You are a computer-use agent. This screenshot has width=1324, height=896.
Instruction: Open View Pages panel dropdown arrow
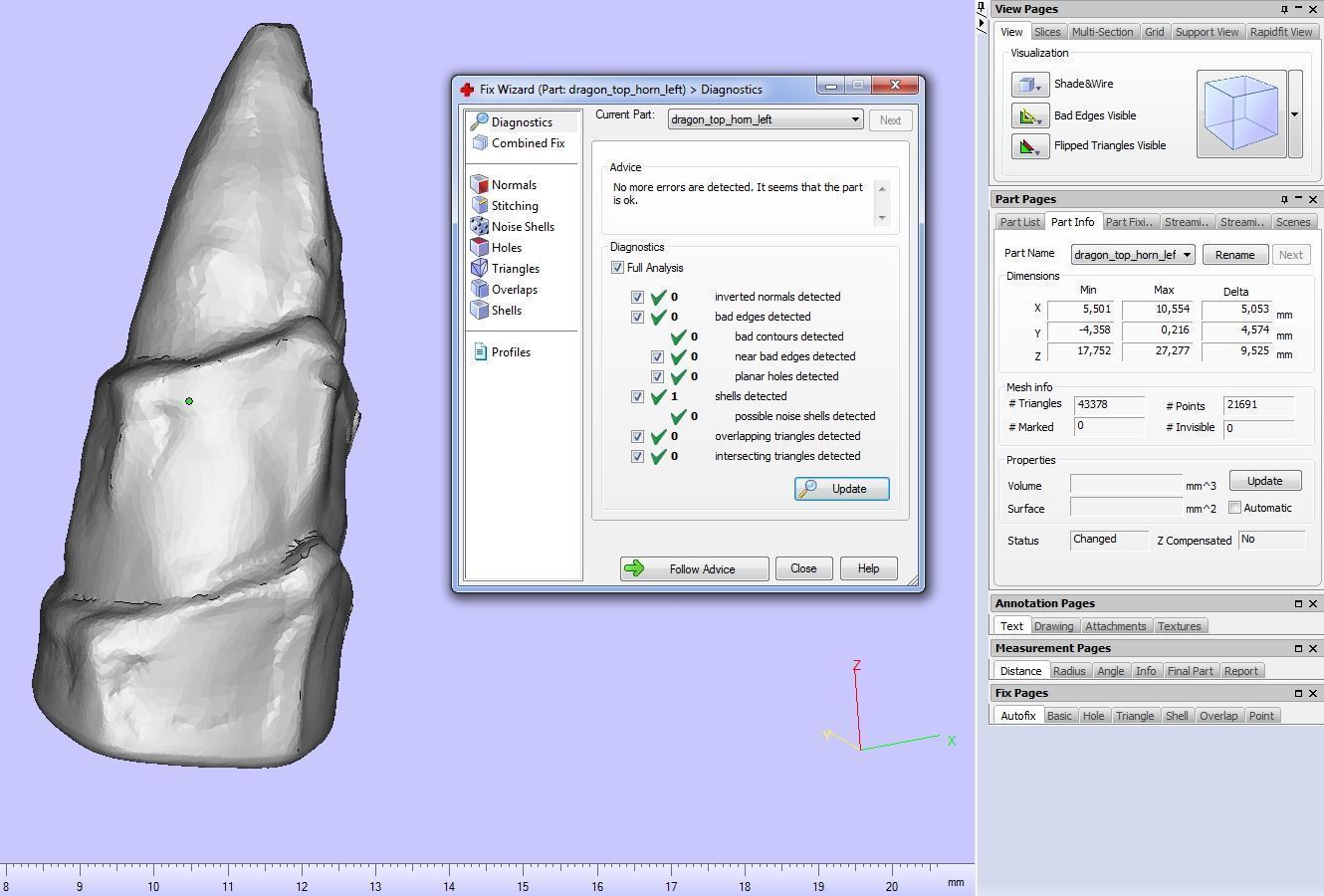(1298, 9)
